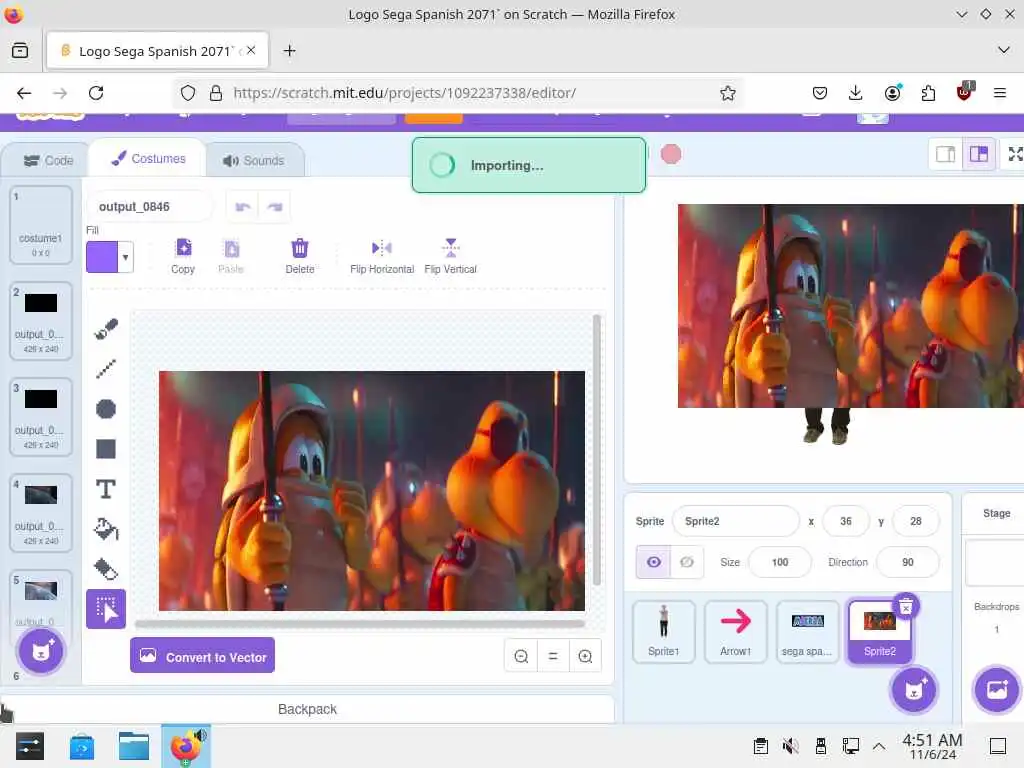The height and width of the screenshot is (768, 1024).
Task: Select the Rectangle tool
Action: pyautogui.click(x=106, y=449)
